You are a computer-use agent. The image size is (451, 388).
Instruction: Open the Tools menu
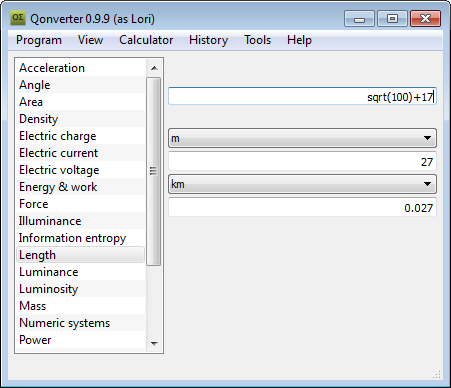point(257,40)
